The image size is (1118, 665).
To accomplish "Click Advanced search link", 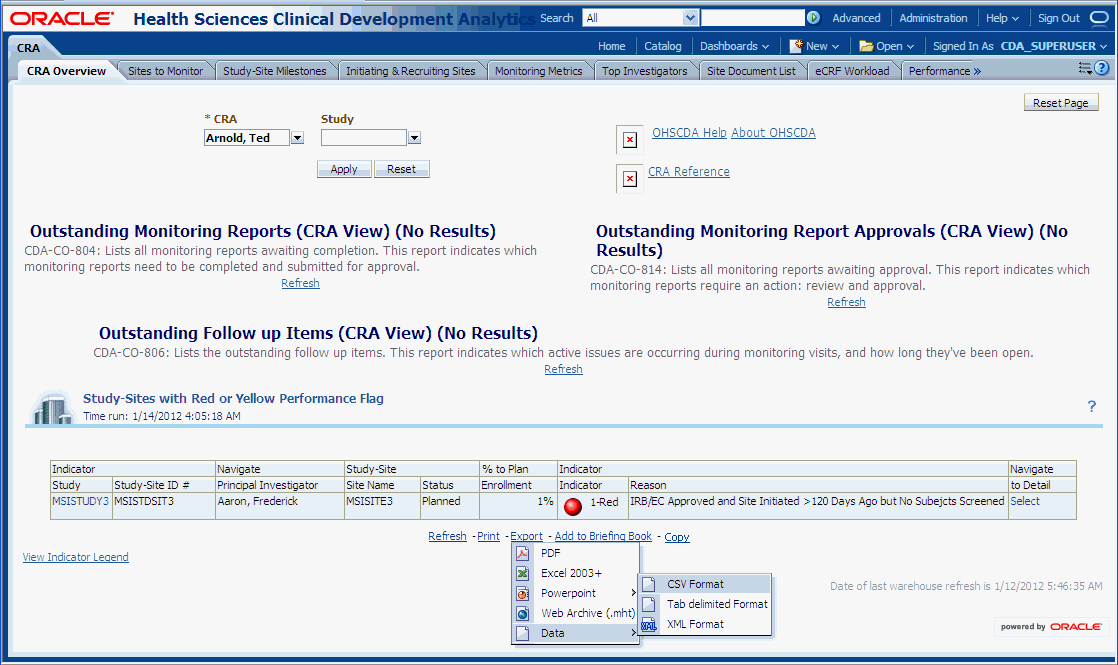I will 856,18.
